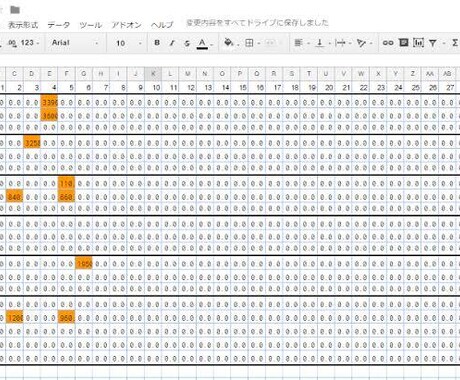Toggle strikethrough formatting
The width and height of the screenshot is (460, 380).
[x=187, y=43]
